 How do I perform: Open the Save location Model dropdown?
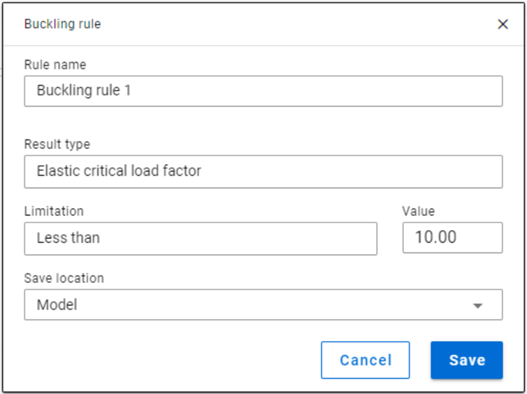tap(263, 305)
